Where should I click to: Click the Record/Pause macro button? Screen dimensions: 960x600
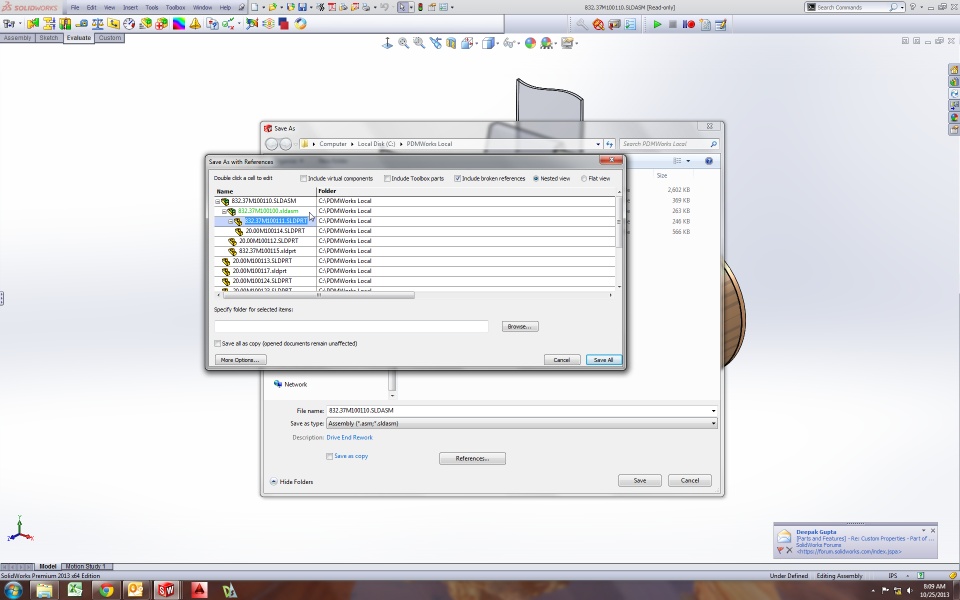[689, 24]
